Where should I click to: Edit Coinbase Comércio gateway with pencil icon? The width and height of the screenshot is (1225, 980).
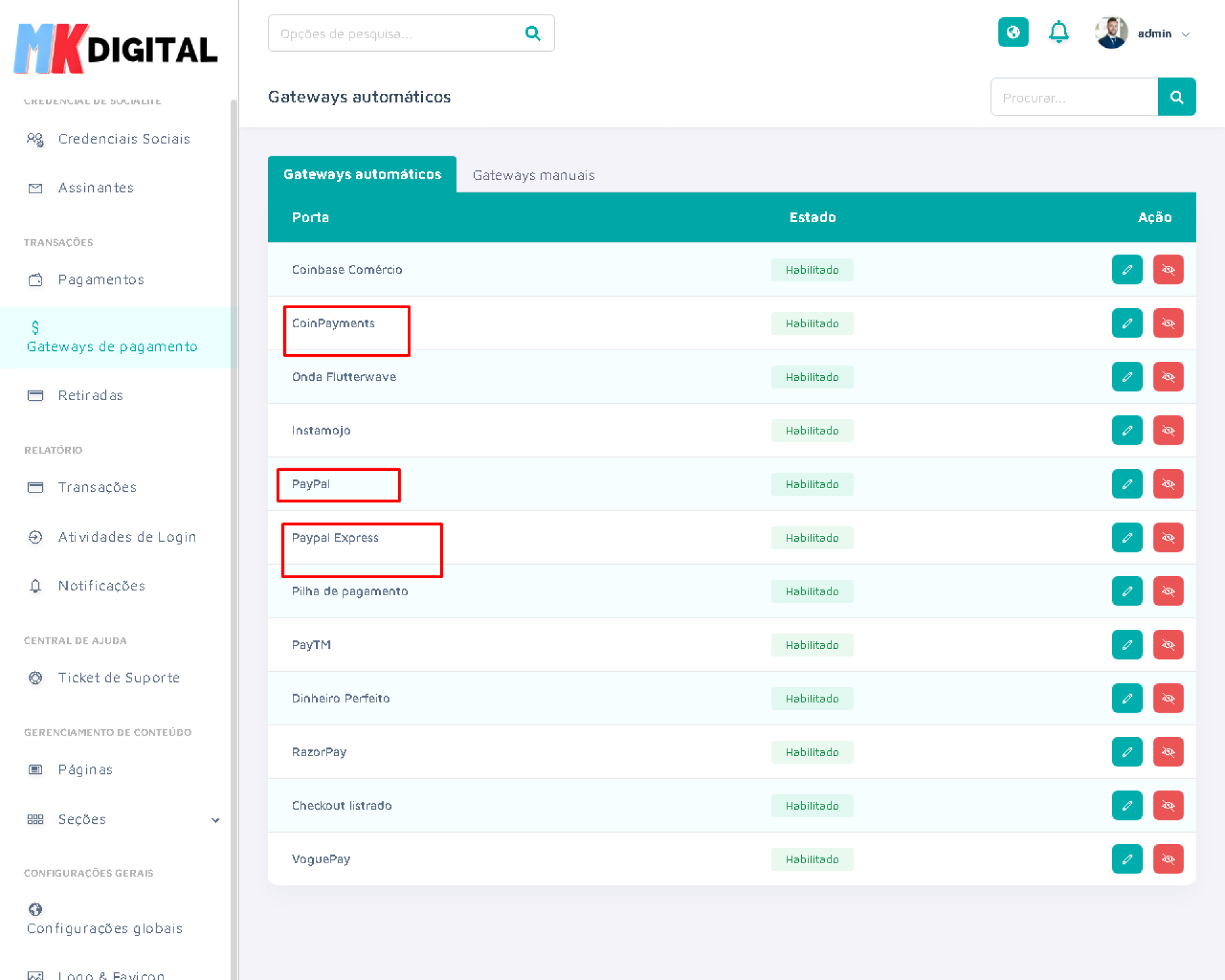tap(1127, 270)
